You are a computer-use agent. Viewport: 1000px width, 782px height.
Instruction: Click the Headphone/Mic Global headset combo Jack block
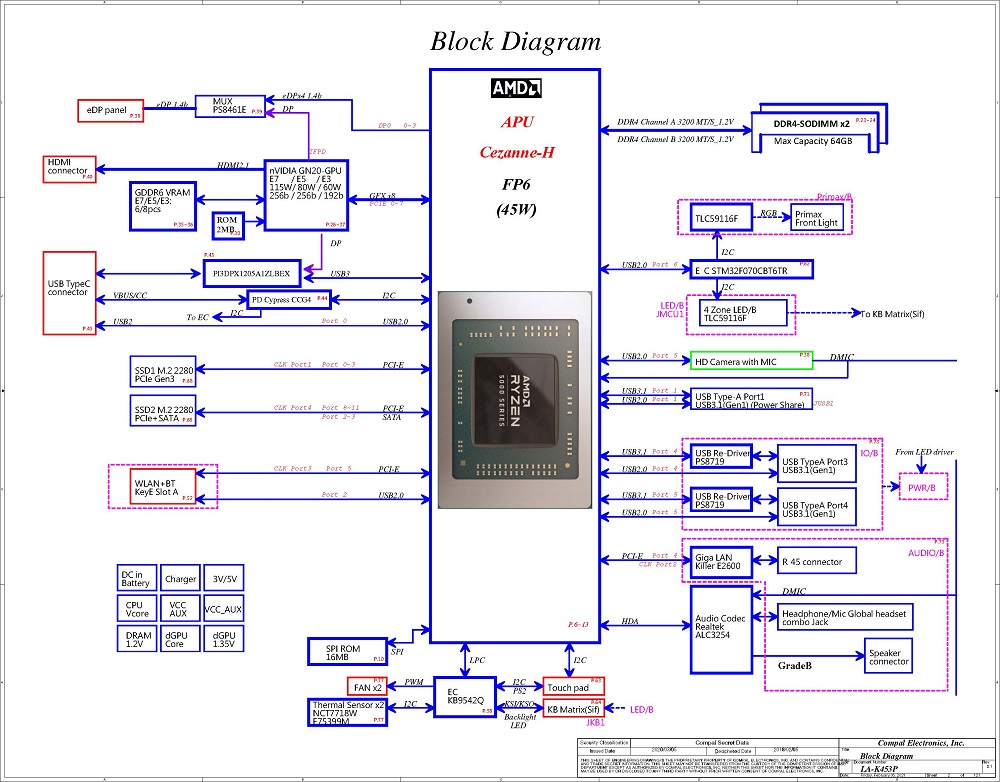point(845,617)
